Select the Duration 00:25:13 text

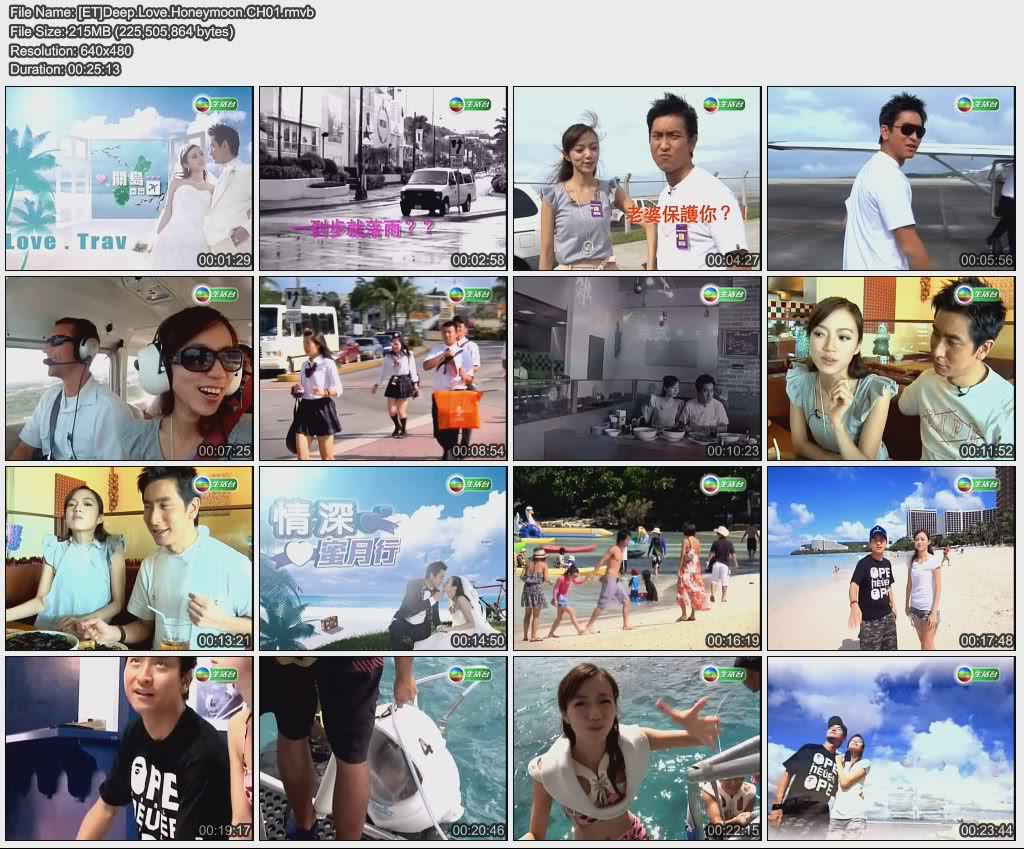(x=65, y=69)
